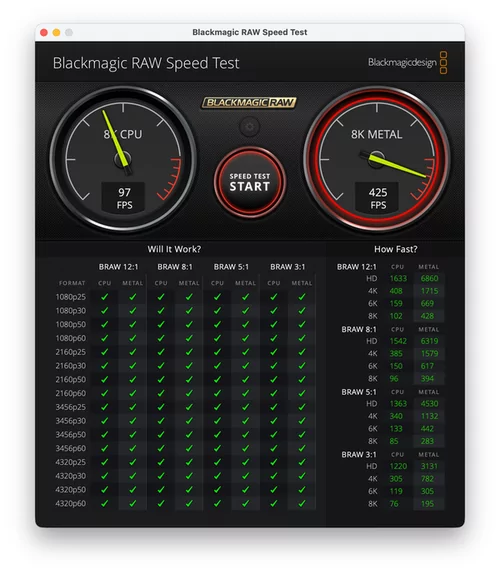Click the Blackmagic RAW logo badge
The width and height of the screenshot is (500, 574).
pos(249,102)
